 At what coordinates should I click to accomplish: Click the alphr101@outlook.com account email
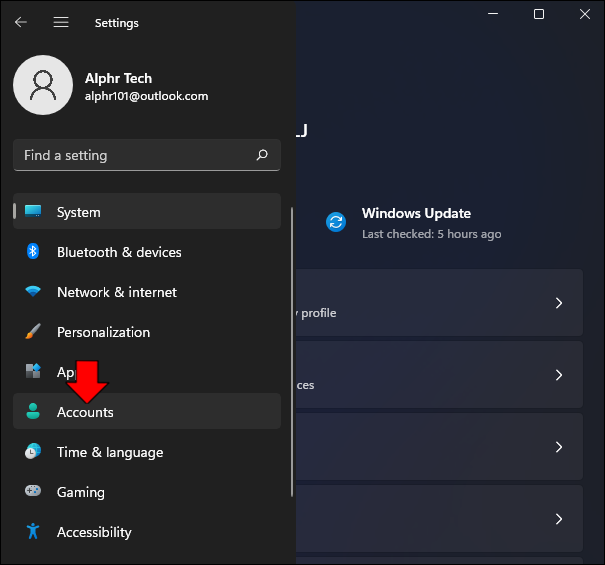point(147,96)
